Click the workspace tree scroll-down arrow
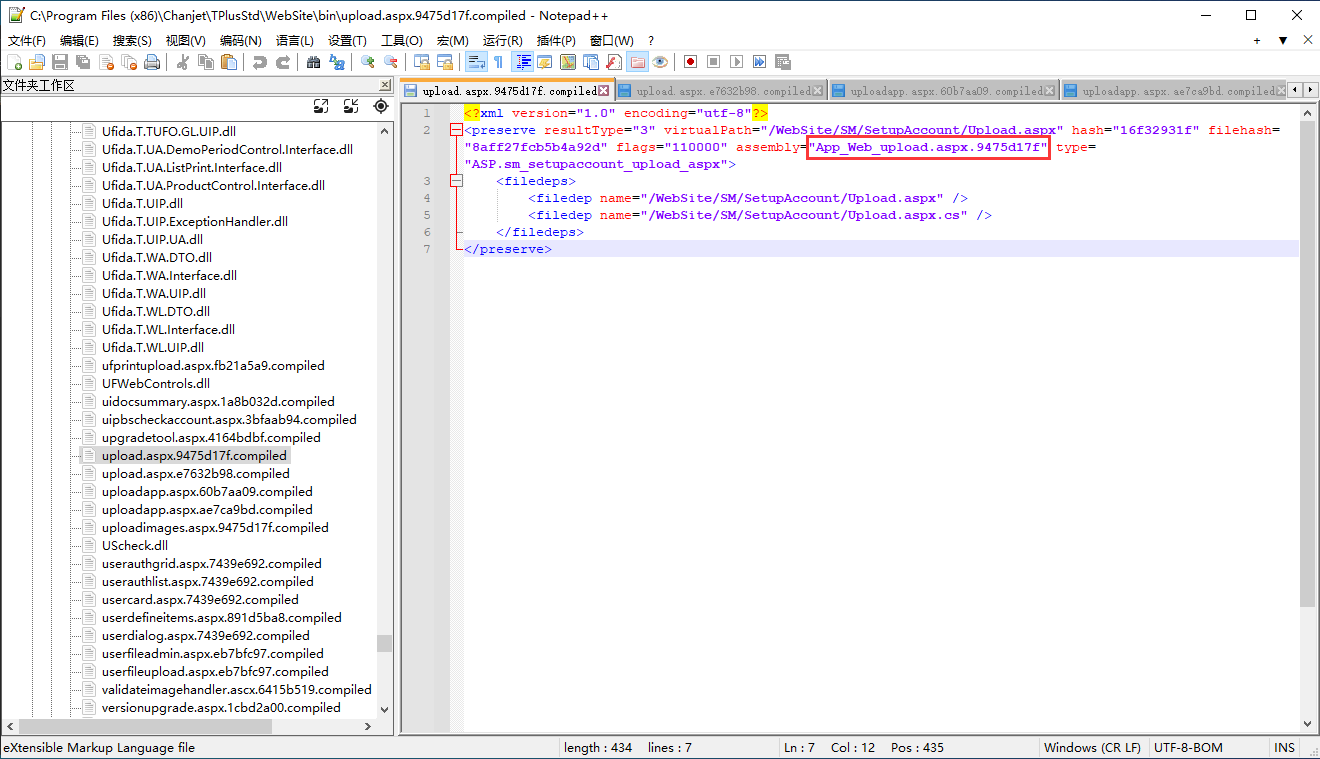Viewport: 1320px width, 759px height. click(x=385, y=709)
